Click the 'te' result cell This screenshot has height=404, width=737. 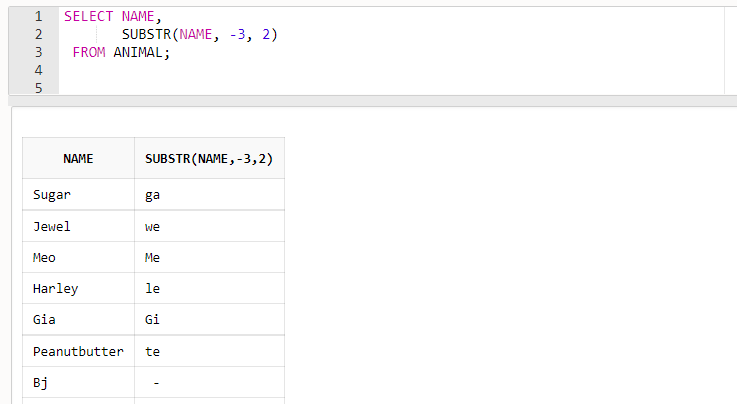click(x=209, y=351)
